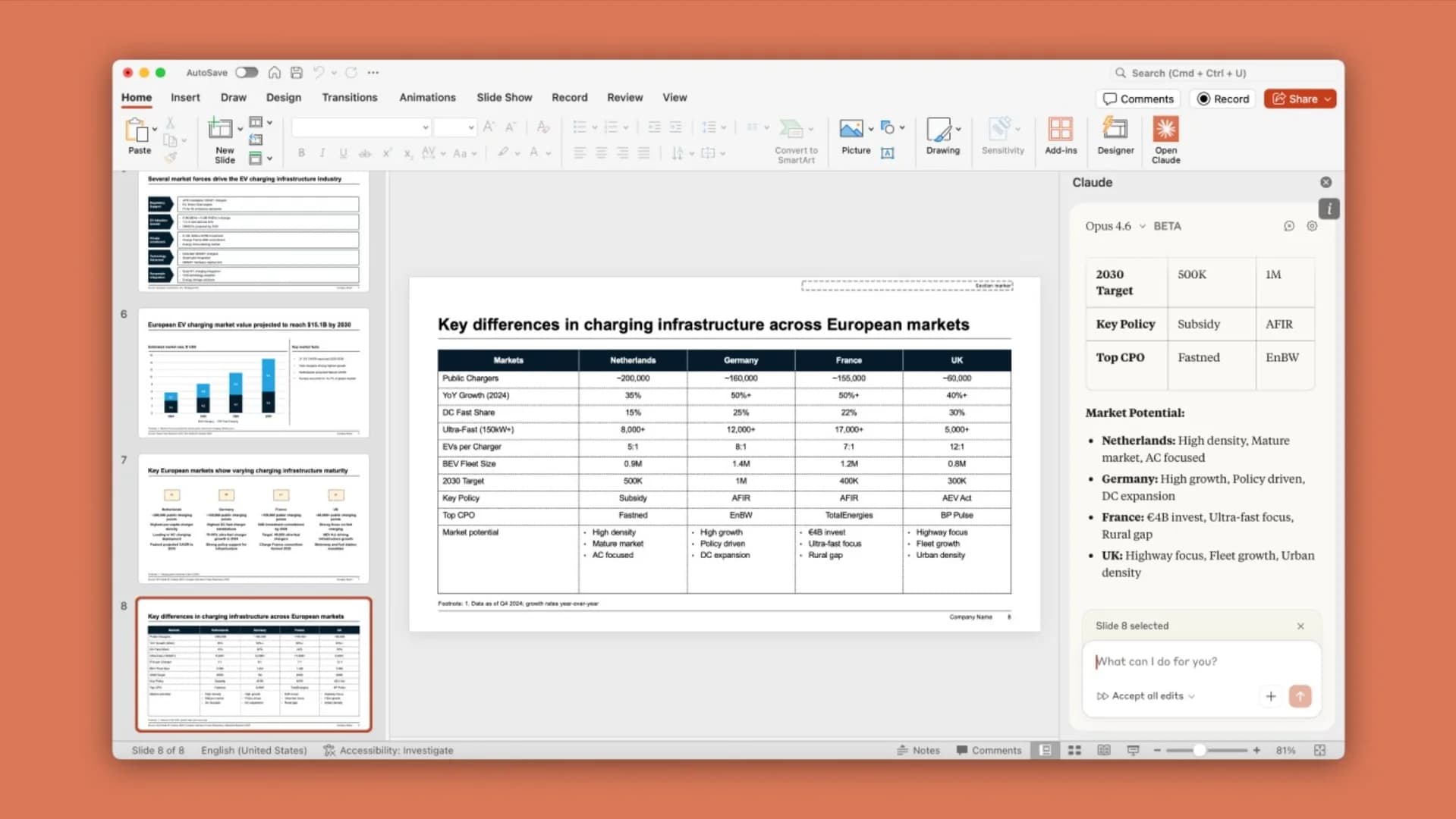
Task: Select slide 6 thumbnail
Action: [x=253, y=373]
